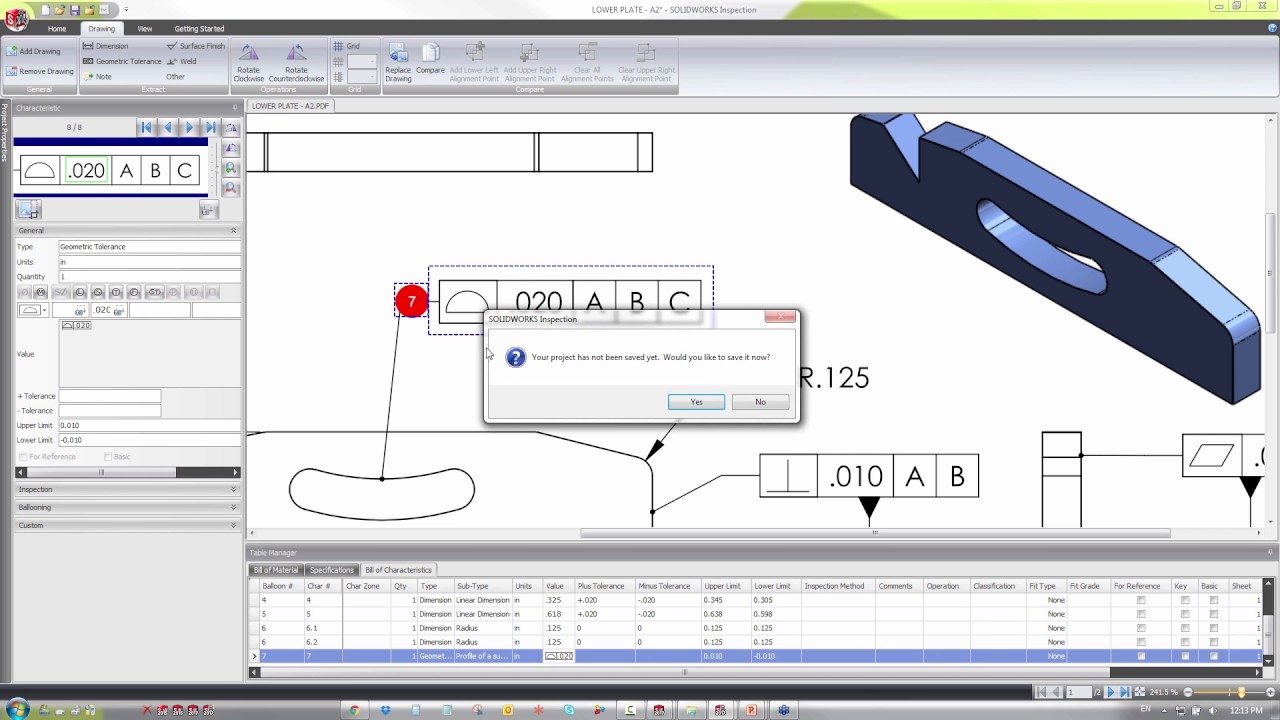The width and height of the screenshot is (1280, 720).
Task: Switch to the Home ribbon tab
Action: (x=56, y=28)
